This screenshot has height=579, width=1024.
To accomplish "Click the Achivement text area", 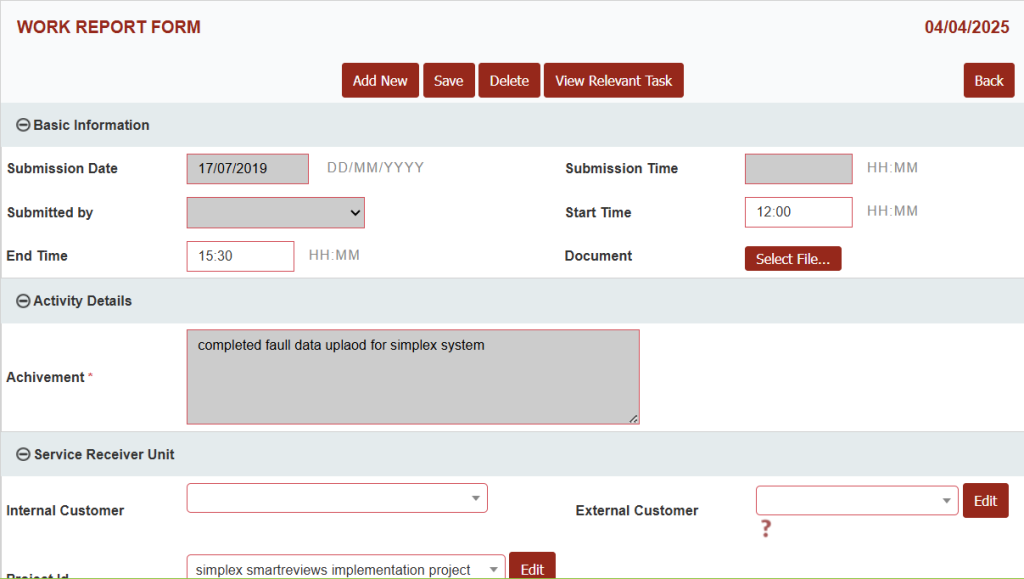I will pyautogui.click(x=412, y=377).
